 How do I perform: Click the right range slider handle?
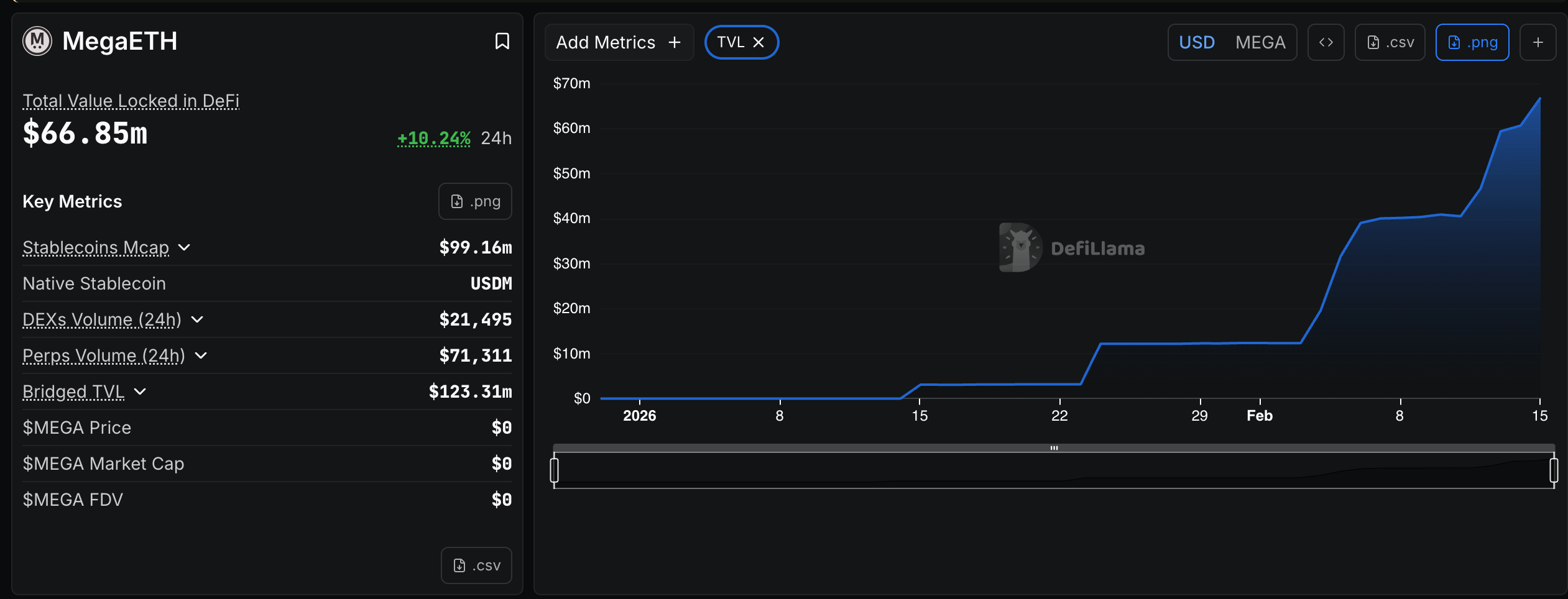[1554, 470]
